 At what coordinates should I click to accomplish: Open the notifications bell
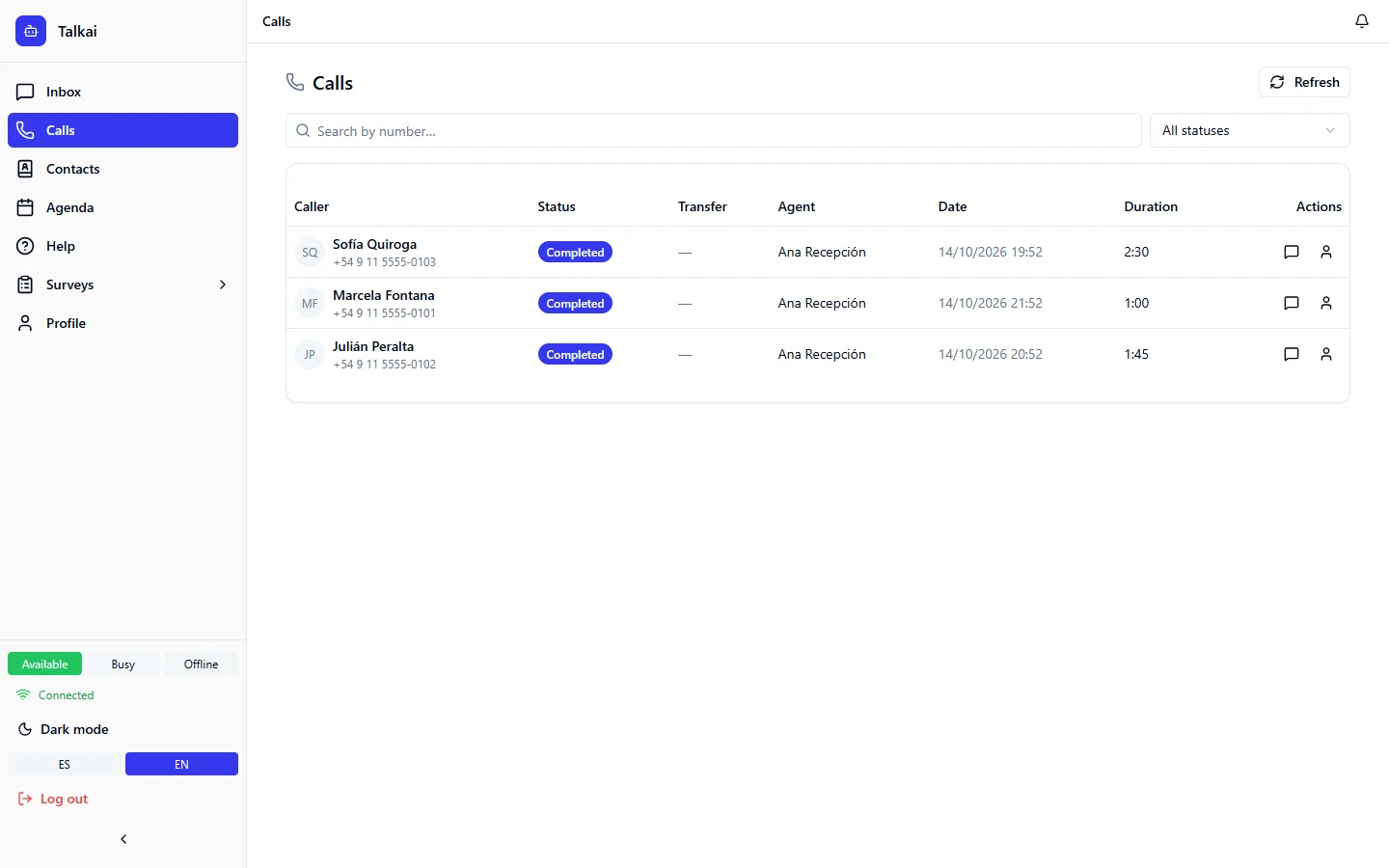[1362, 21]
